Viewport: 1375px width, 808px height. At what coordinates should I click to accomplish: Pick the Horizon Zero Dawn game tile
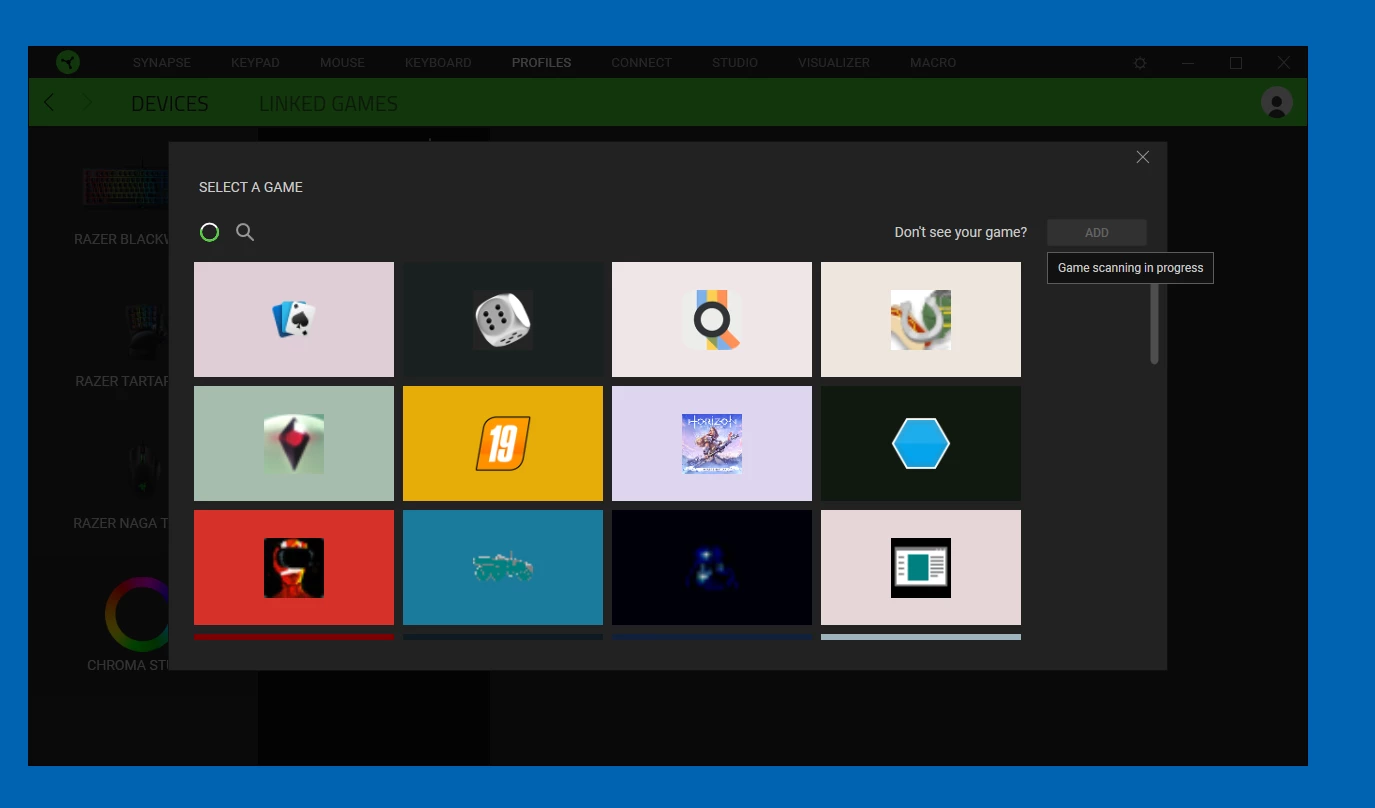pyautogui.click(x=712, y=443)
